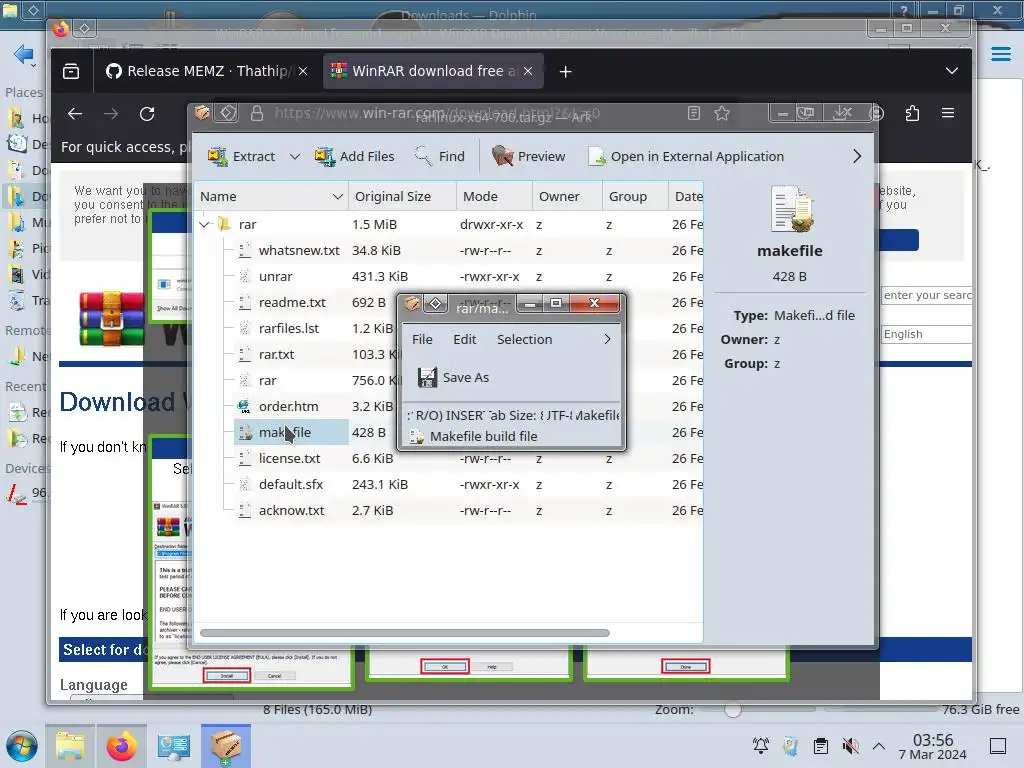Screen dimensions: 1024x768
Task: Bookmark this page with star icon
Action: (x=722, y=114)
